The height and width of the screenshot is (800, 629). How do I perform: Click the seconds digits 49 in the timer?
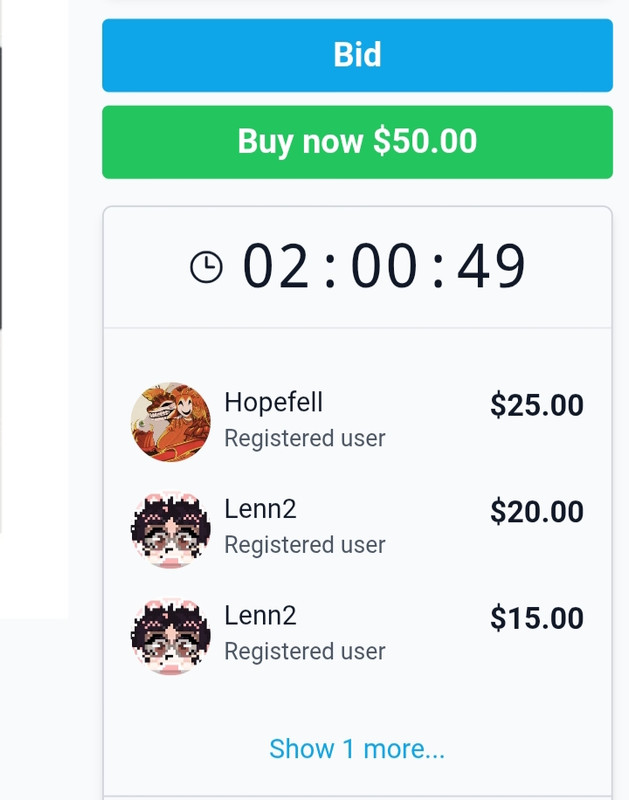(x=491, y=266)
